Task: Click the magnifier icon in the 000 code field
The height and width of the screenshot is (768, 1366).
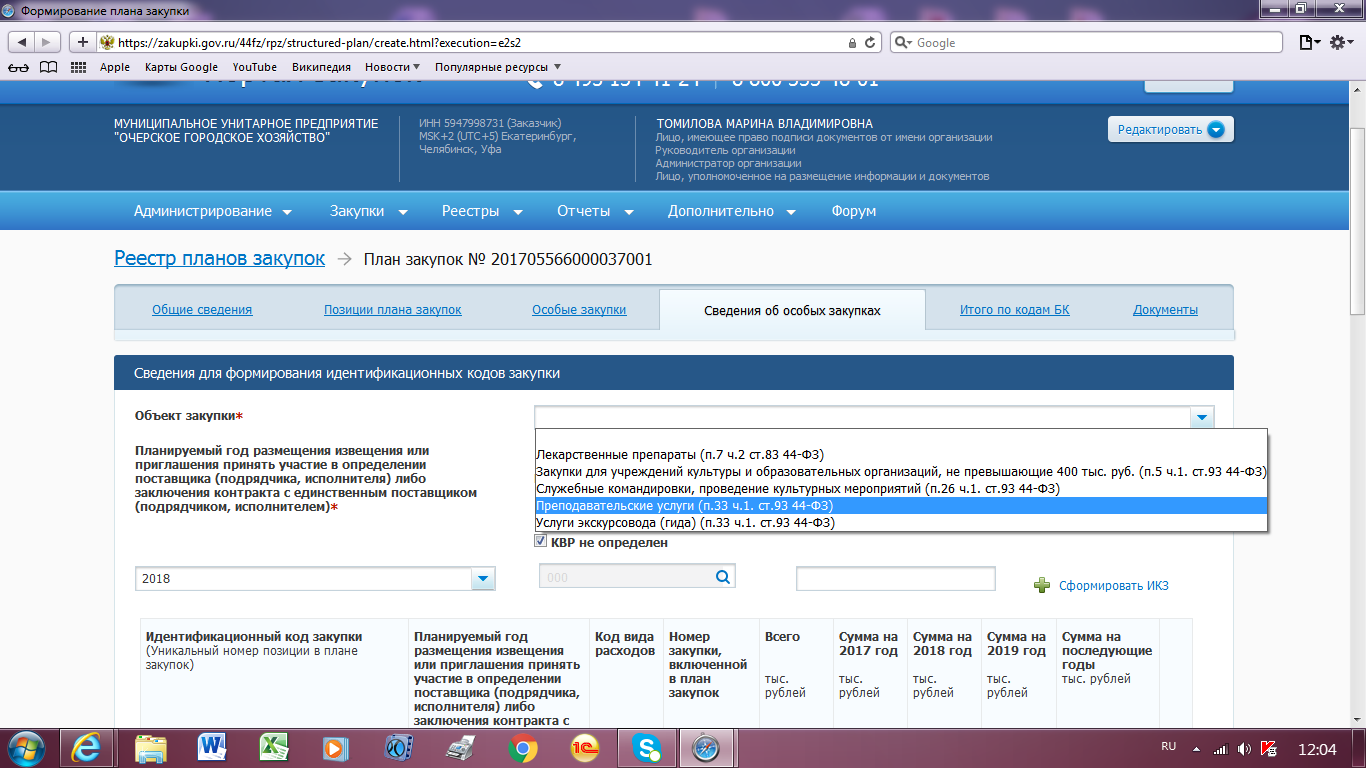Action: pos(722,576)
